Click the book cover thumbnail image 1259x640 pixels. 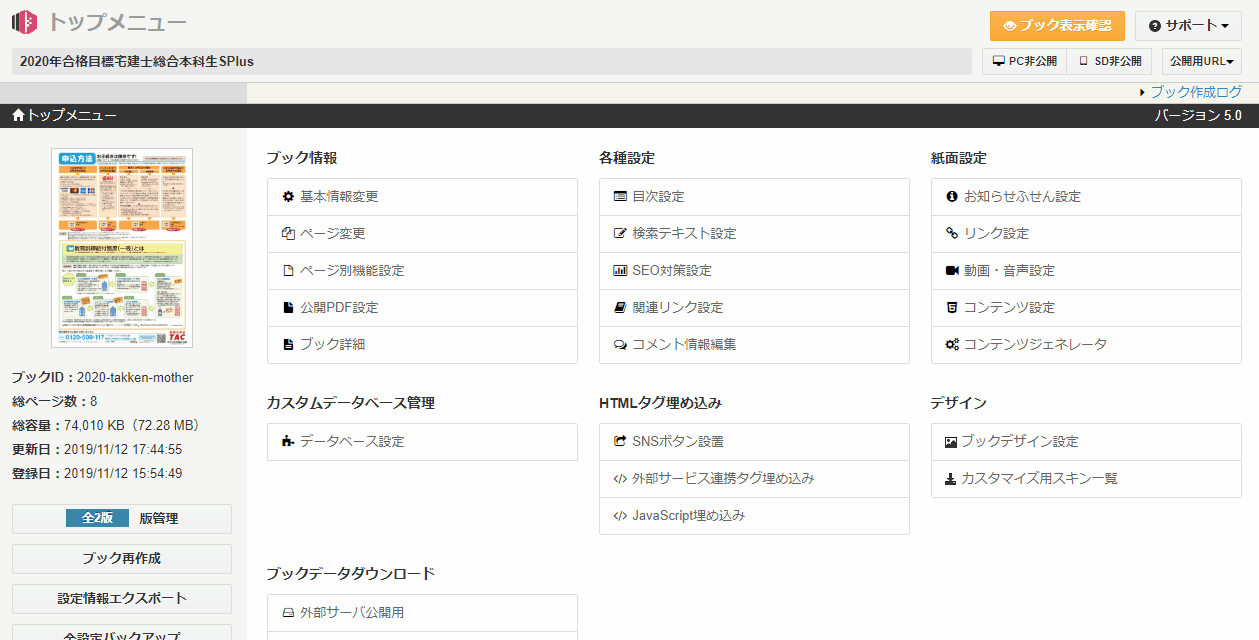(122, 248)
